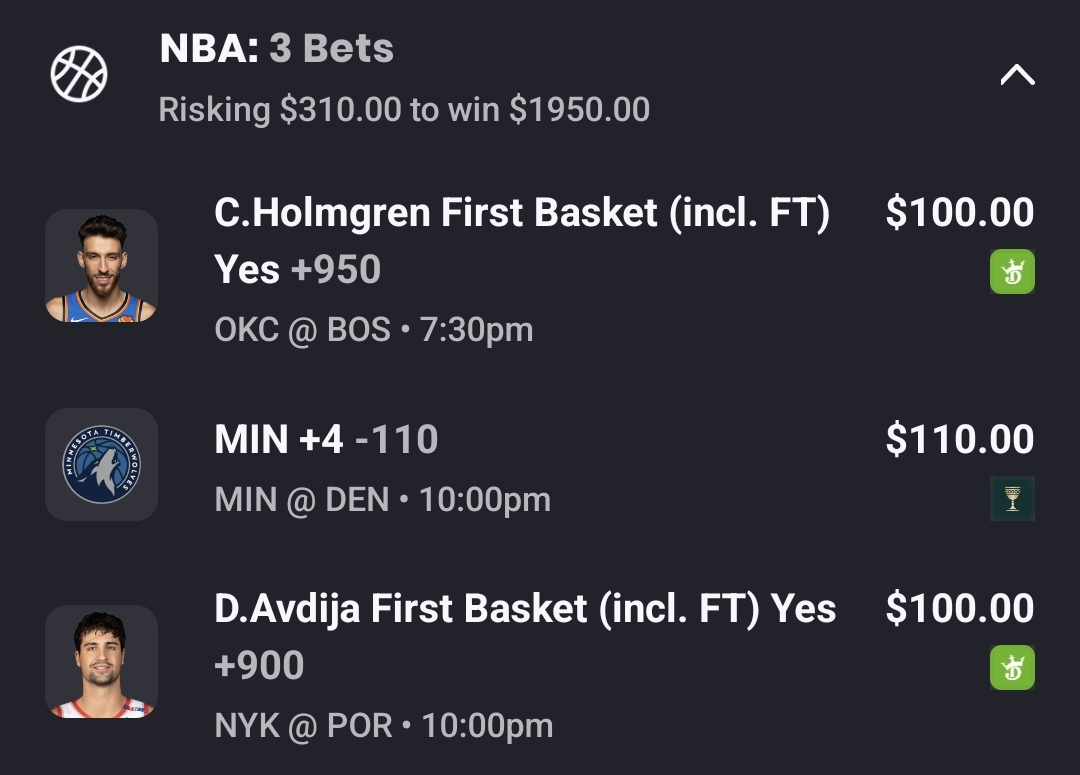
Task: Collapse the NBA bets section
Action: click(1017, 75)
